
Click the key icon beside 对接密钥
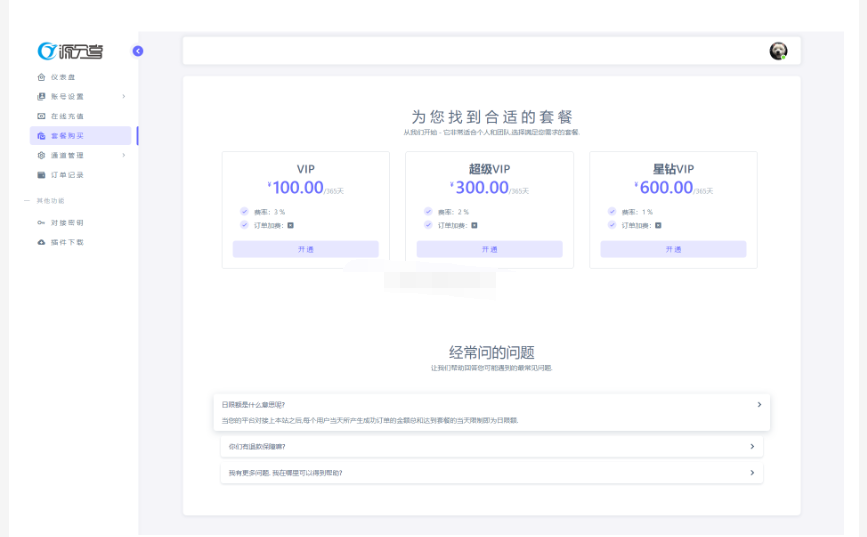click(x=41, y=222)
